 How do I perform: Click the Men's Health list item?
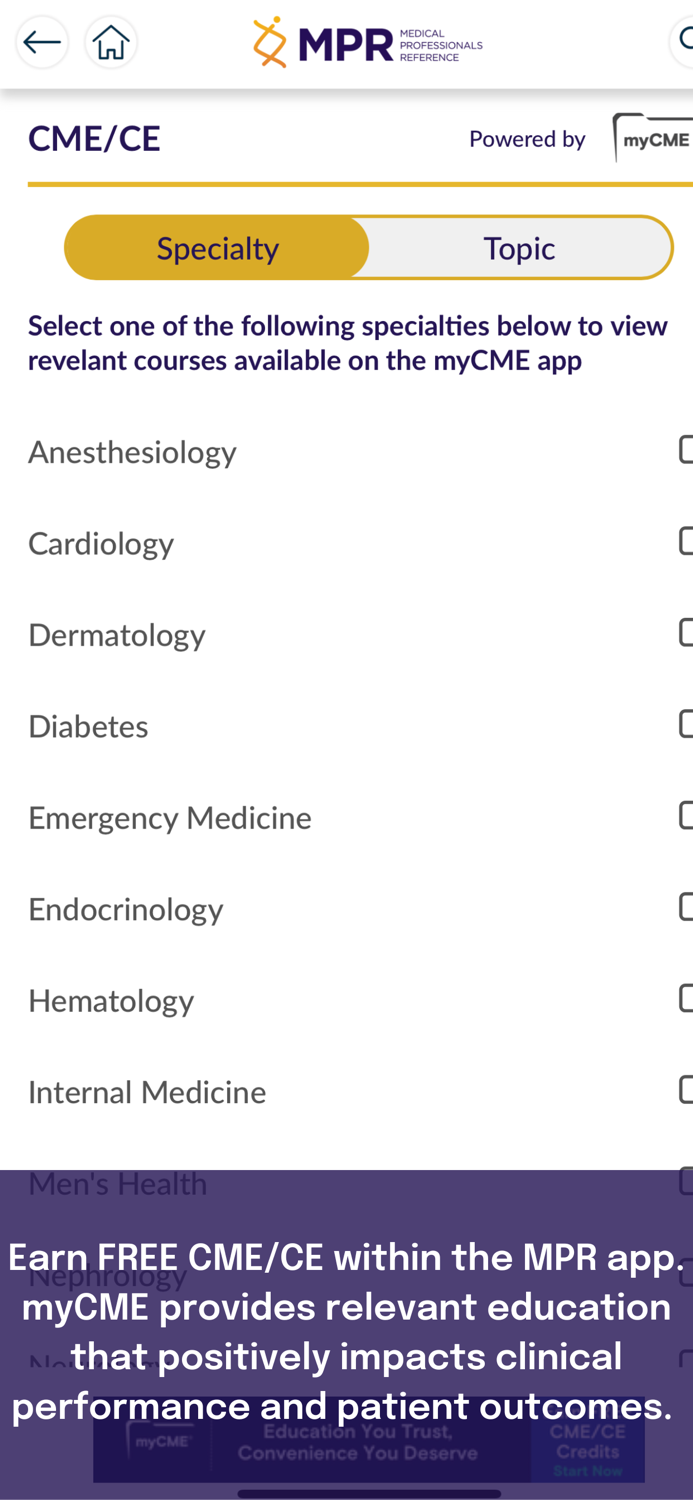117,1182
